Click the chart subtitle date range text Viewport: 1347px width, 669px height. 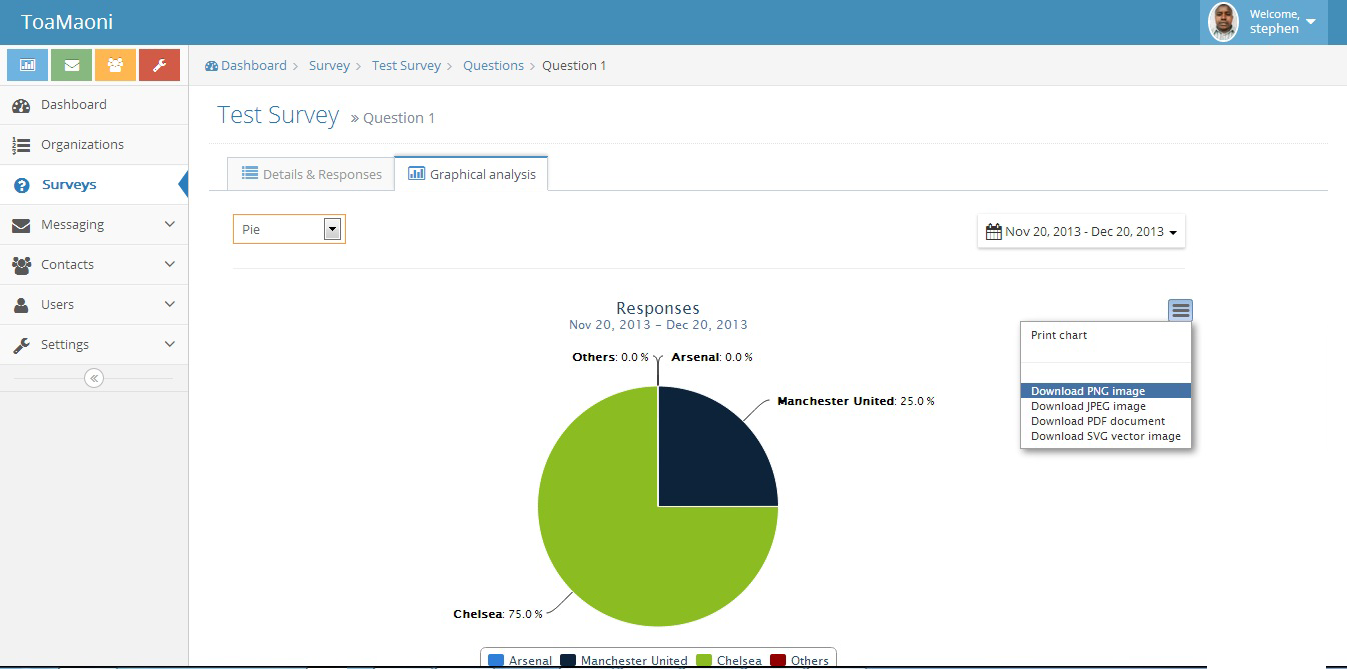(658, 325)
